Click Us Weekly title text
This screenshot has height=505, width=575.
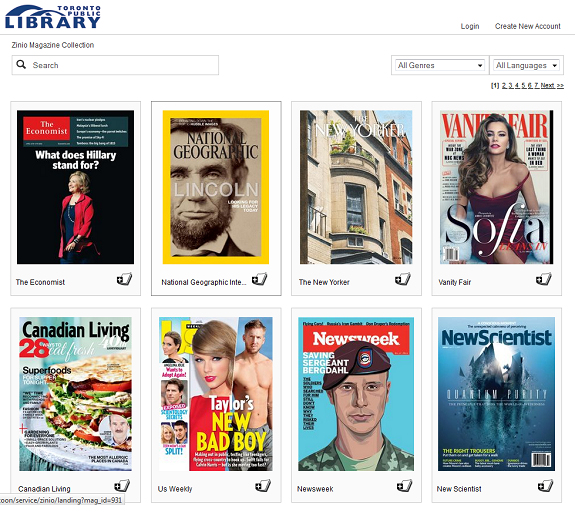(x=175, y=489)
